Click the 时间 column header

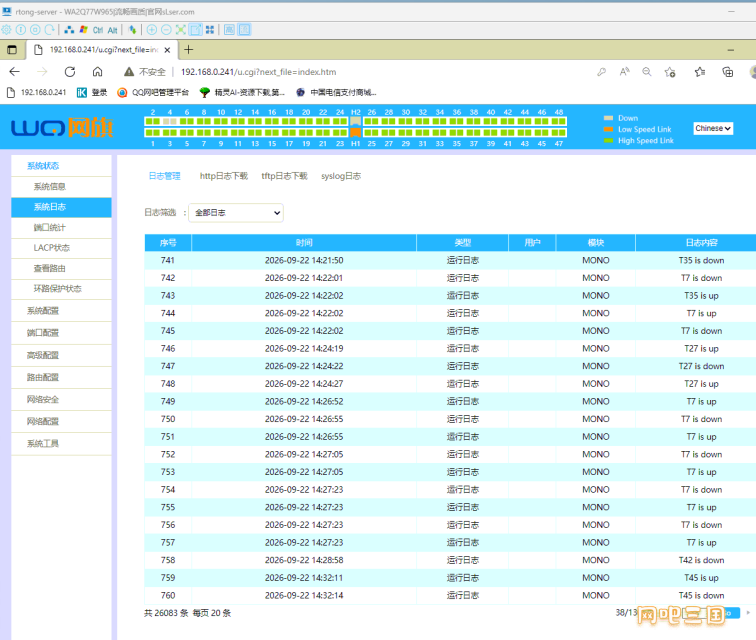tap(304, 243)
